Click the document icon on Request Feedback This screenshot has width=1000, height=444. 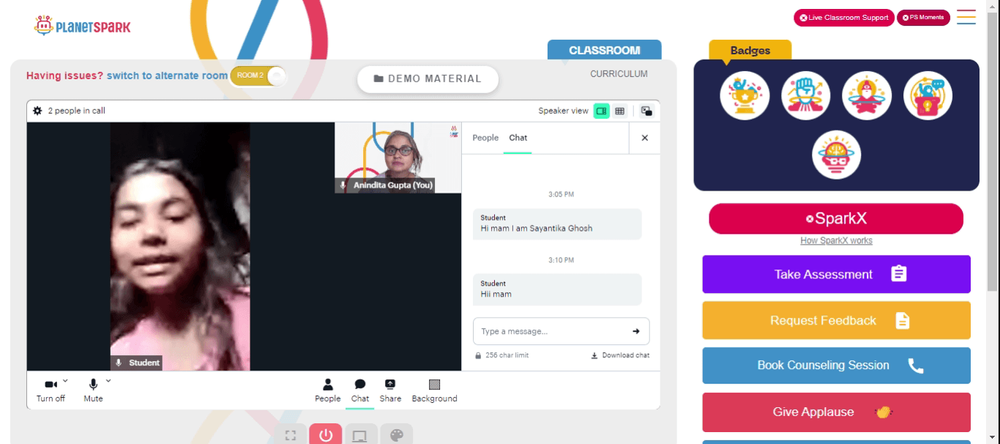(902, 320)
